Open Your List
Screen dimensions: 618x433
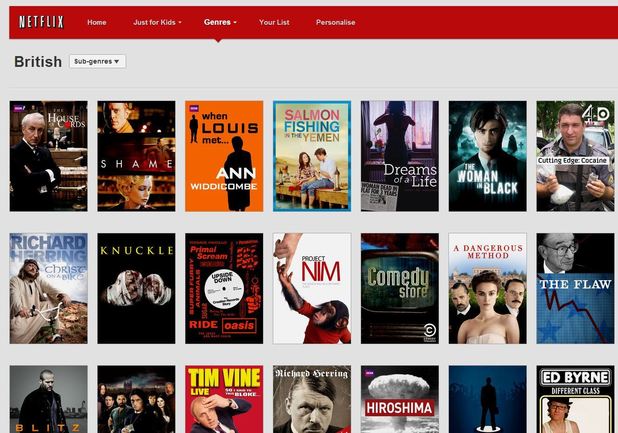274,22
